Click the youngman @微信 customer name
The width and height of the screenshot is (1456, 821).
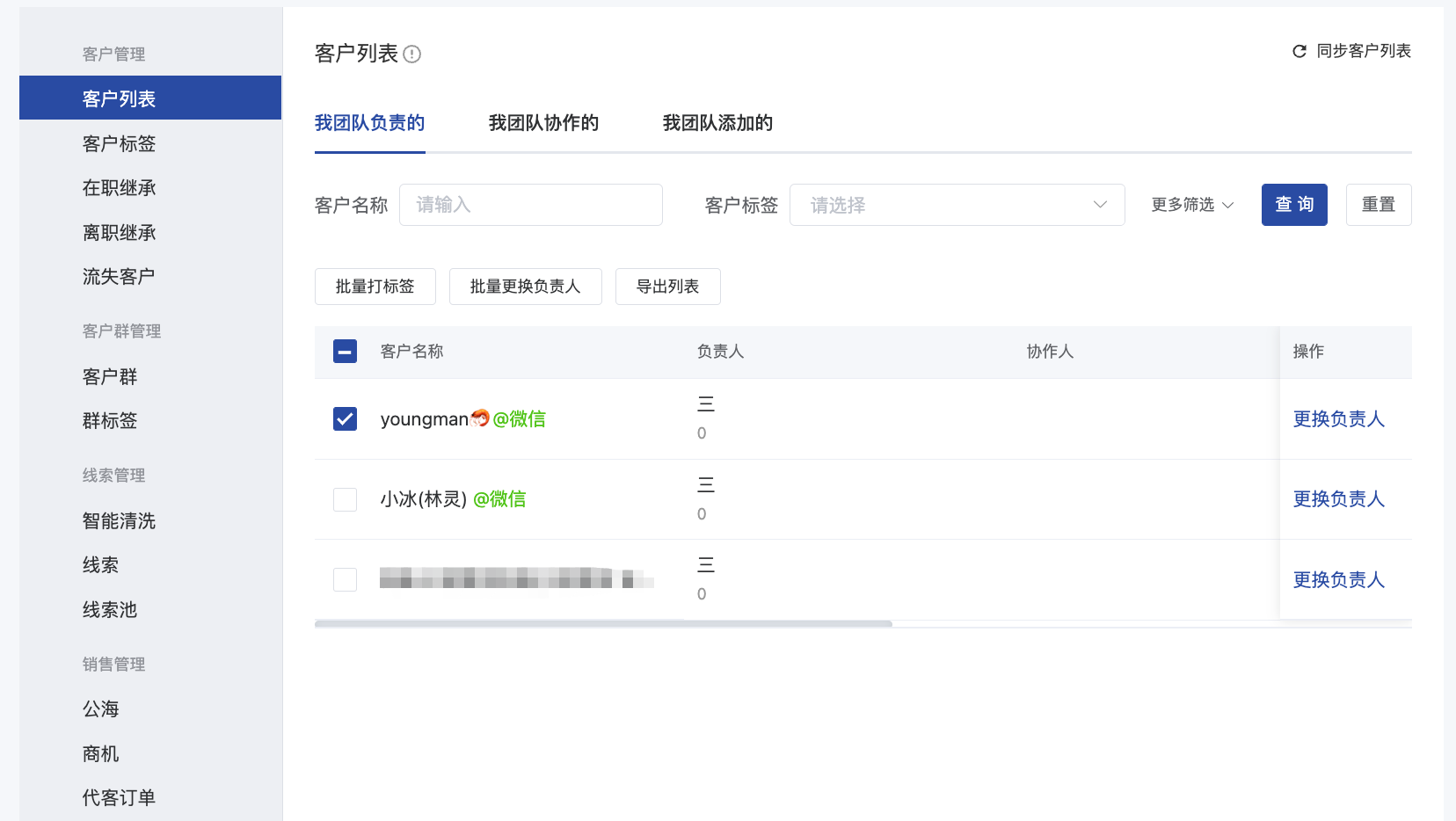[x=462, y=419]
